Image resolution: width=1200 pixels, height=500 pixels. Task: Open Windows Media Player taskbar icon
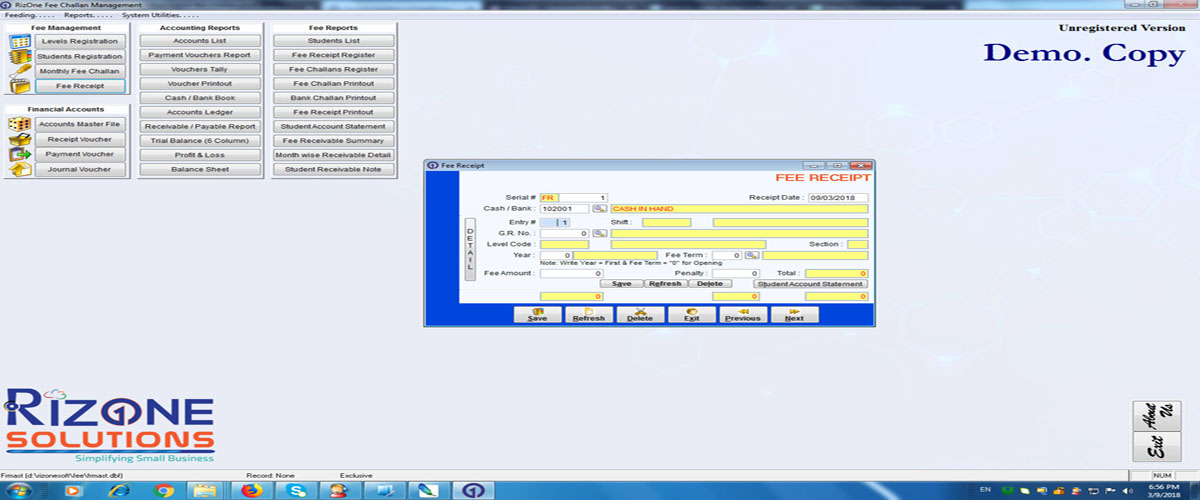click(74, 490)
